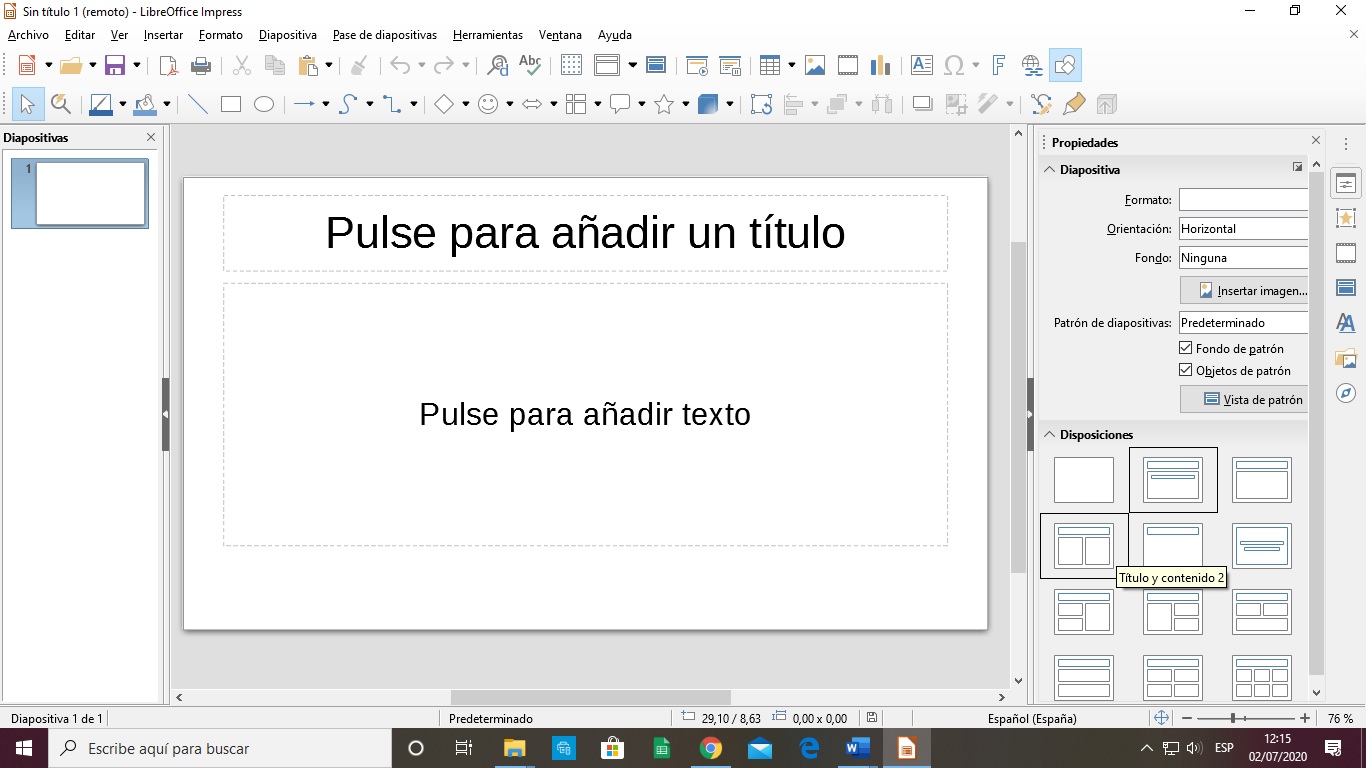Click the Print icon

click(x=201, y=66)
